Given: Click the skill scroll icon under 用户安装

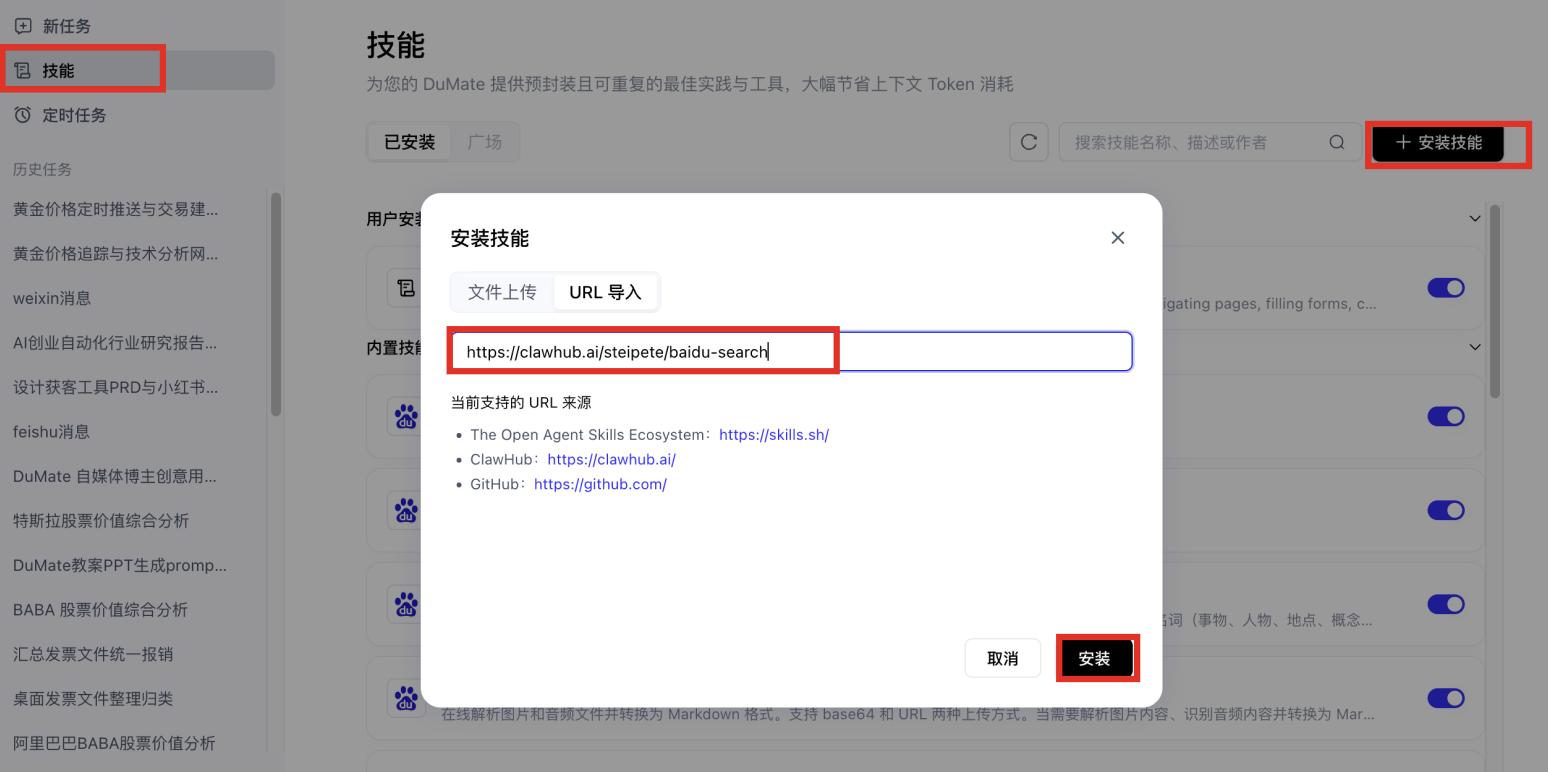Looking at the screenshot, I should (x=406, y=287).
